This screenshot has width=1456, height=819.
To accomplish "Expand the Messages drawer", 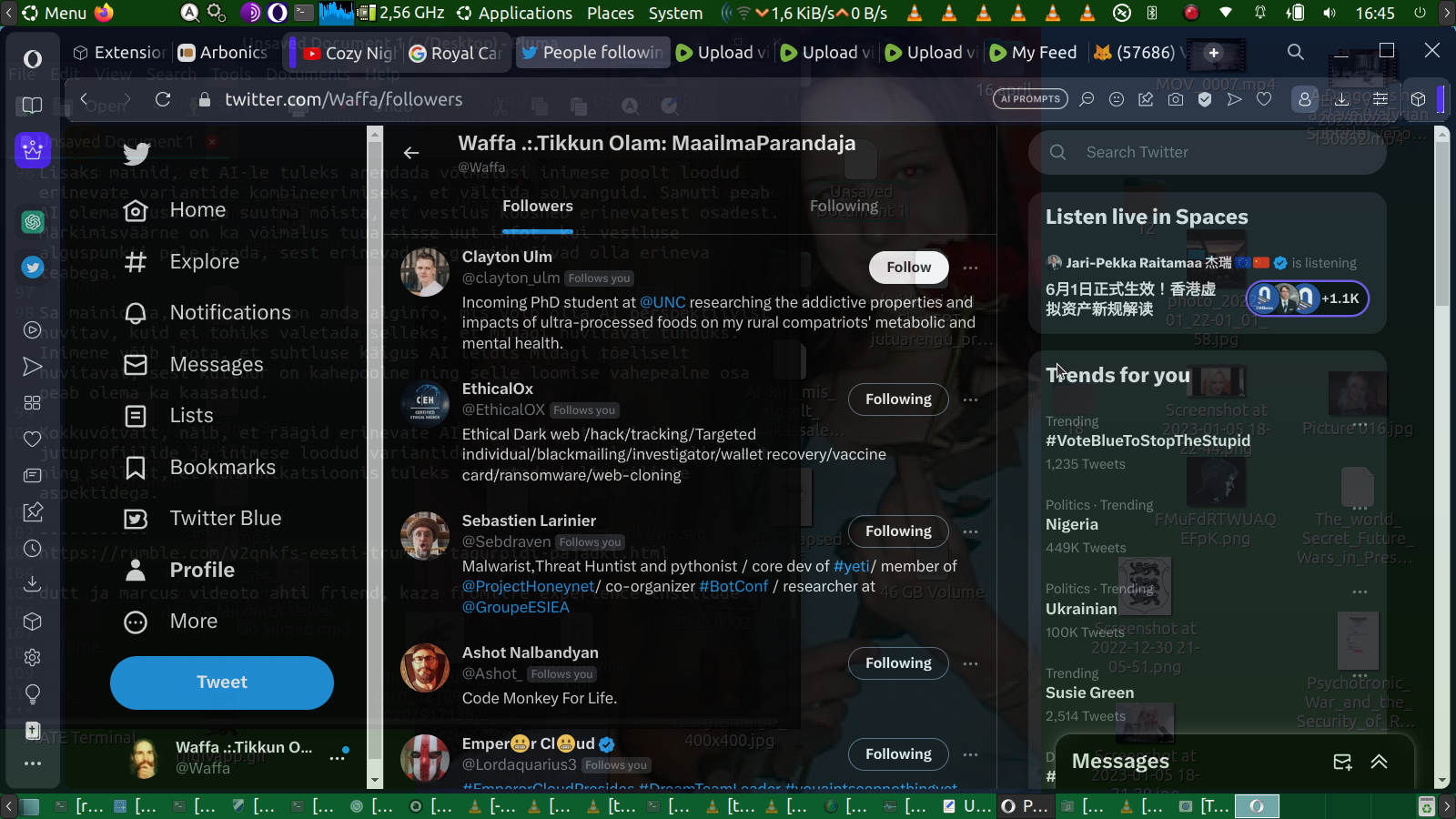I will tap(1380, 762).
